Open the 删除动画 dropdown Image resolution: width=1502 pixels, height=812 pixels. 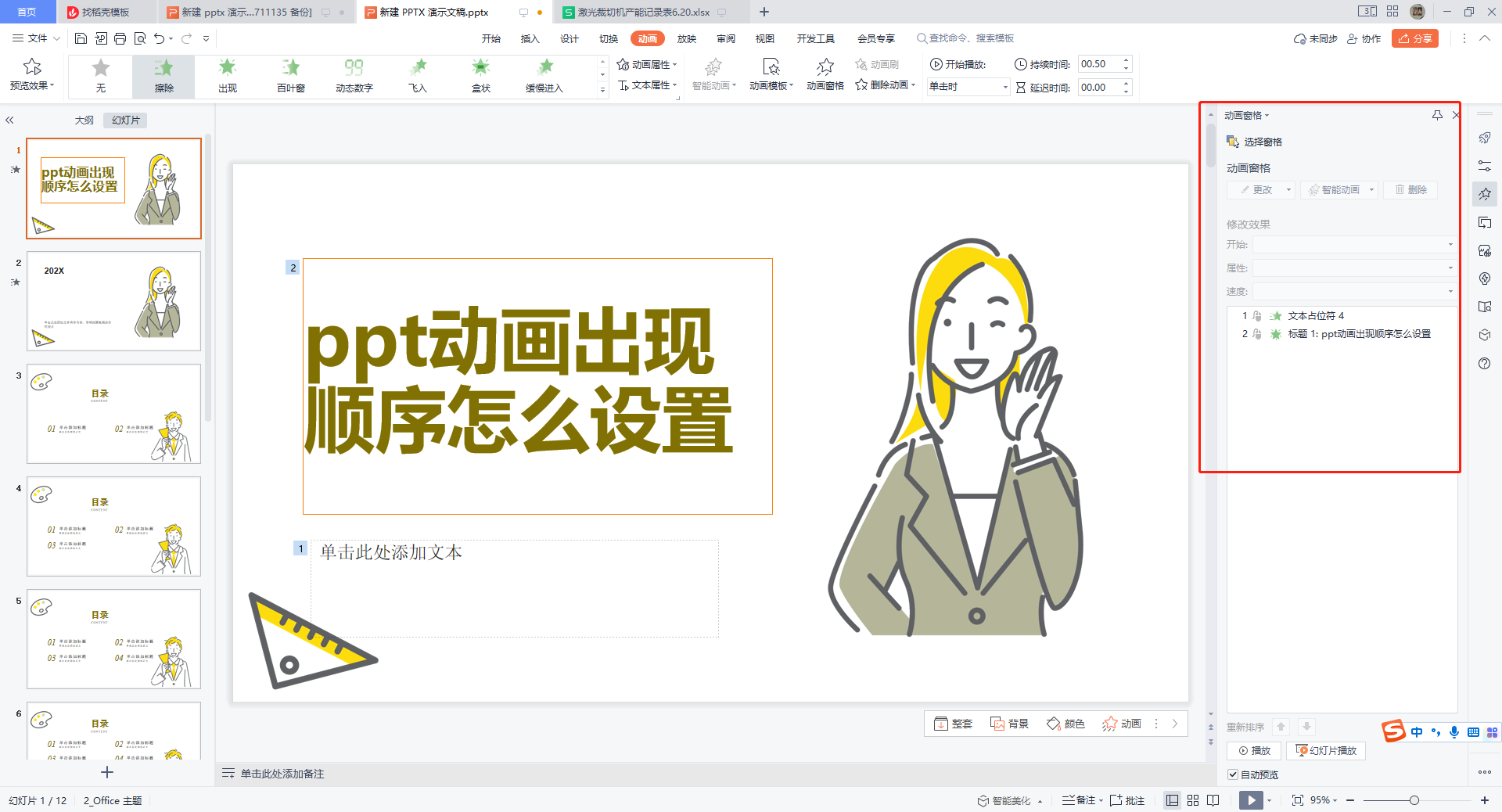pyautogui.click(x=886, y=84)
